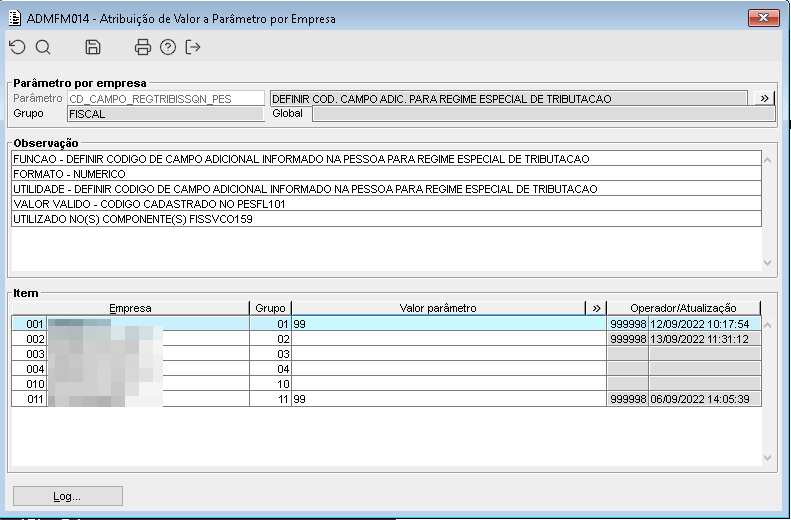Screen dimensions: 791x520
Task: Click the empty Global field
Action: coord(544,114)
